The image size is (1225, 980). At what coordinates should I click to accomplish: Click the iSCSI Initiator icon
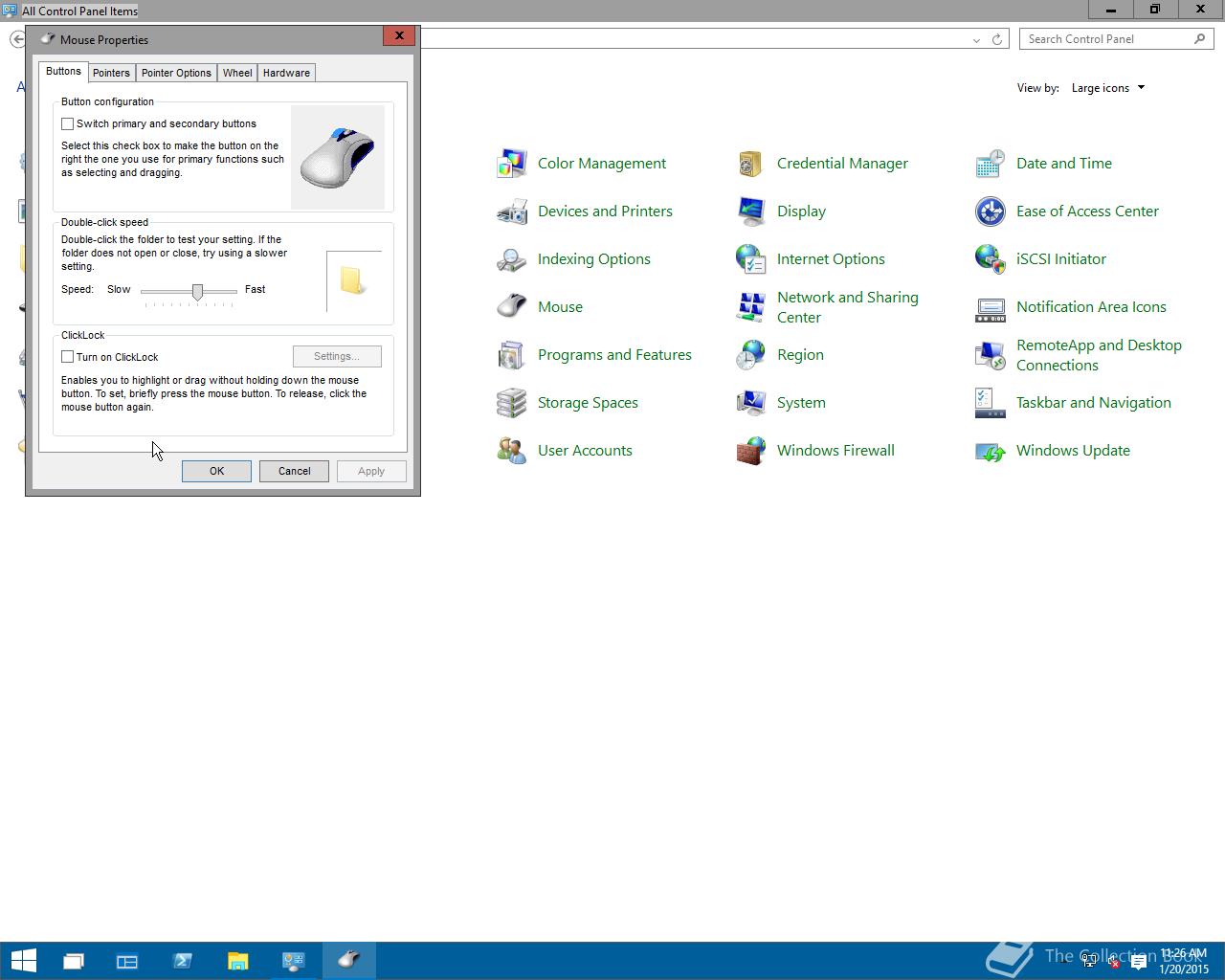991,259
